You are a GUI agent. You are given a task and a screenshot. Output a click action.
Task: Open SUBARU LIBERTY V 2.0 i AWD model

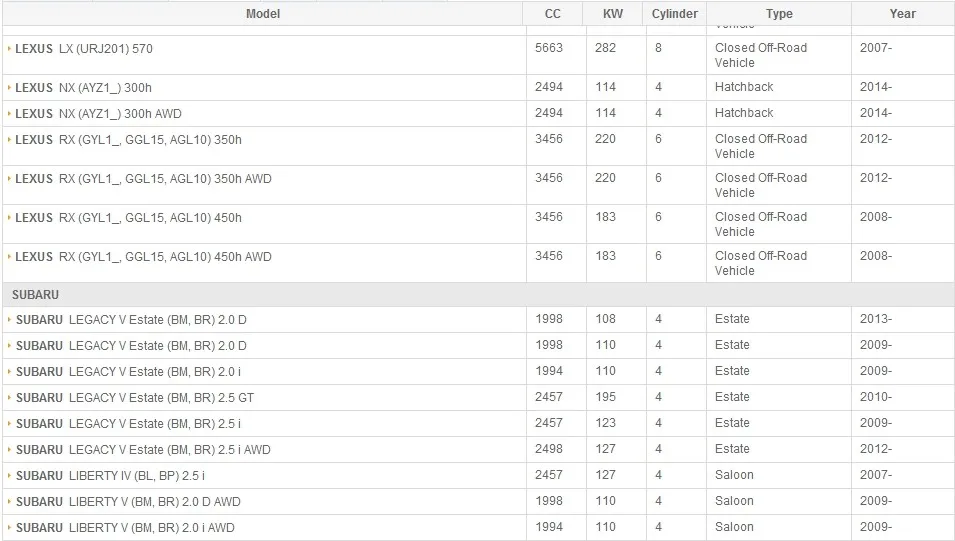pos(125,528)
